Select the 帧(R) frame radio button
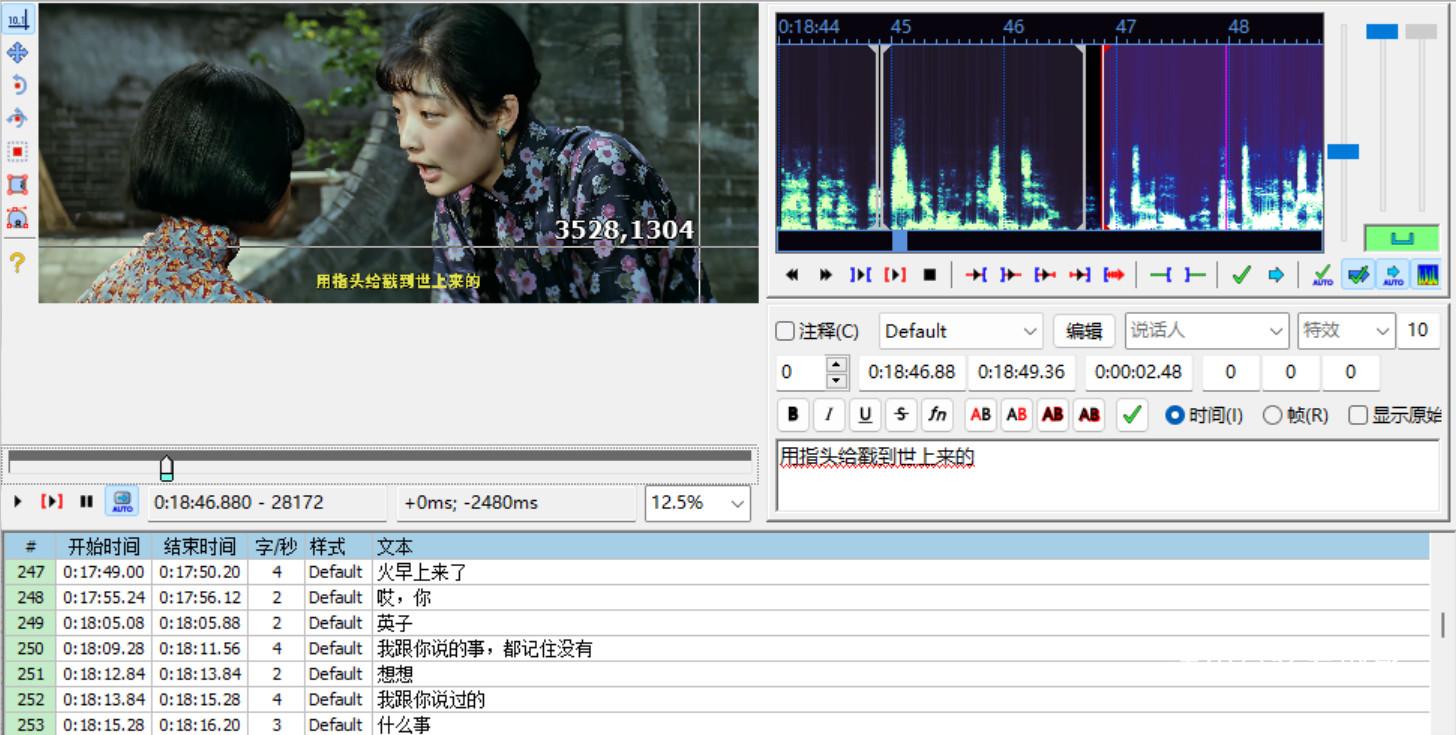 1272,415
